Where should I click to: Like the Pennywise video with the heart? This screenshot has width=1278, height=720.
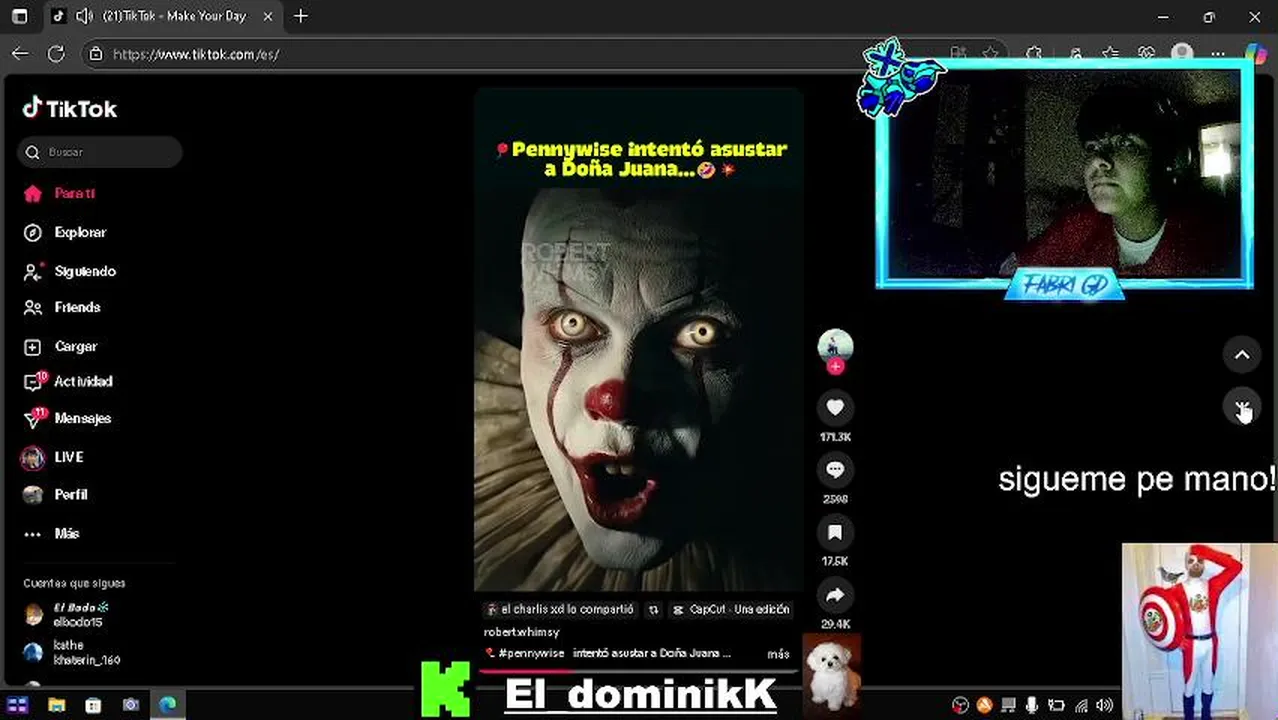coord(835,407)
